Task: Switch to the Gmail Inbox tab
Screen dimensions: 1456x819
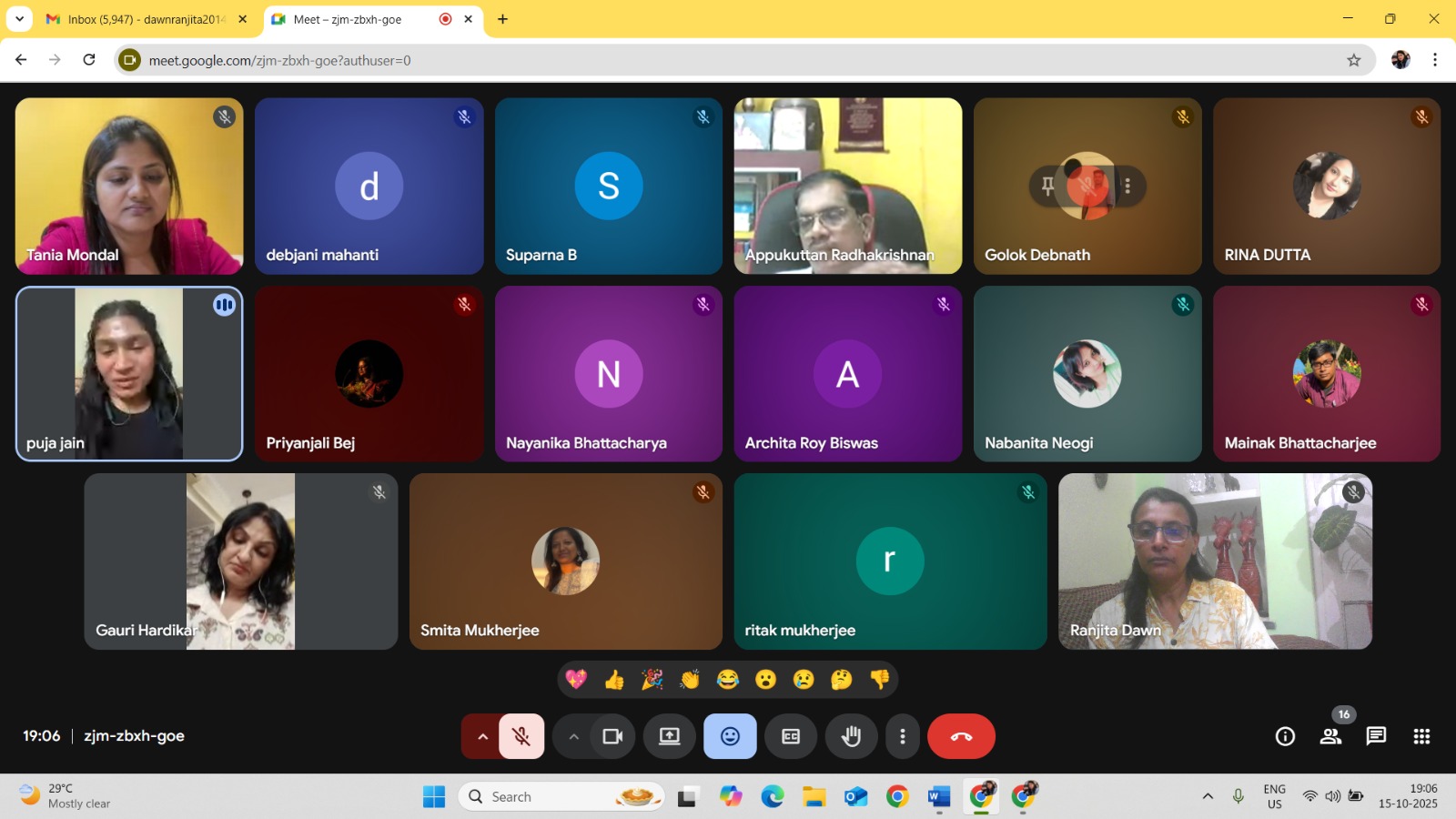Action: (x=146, y=19)
